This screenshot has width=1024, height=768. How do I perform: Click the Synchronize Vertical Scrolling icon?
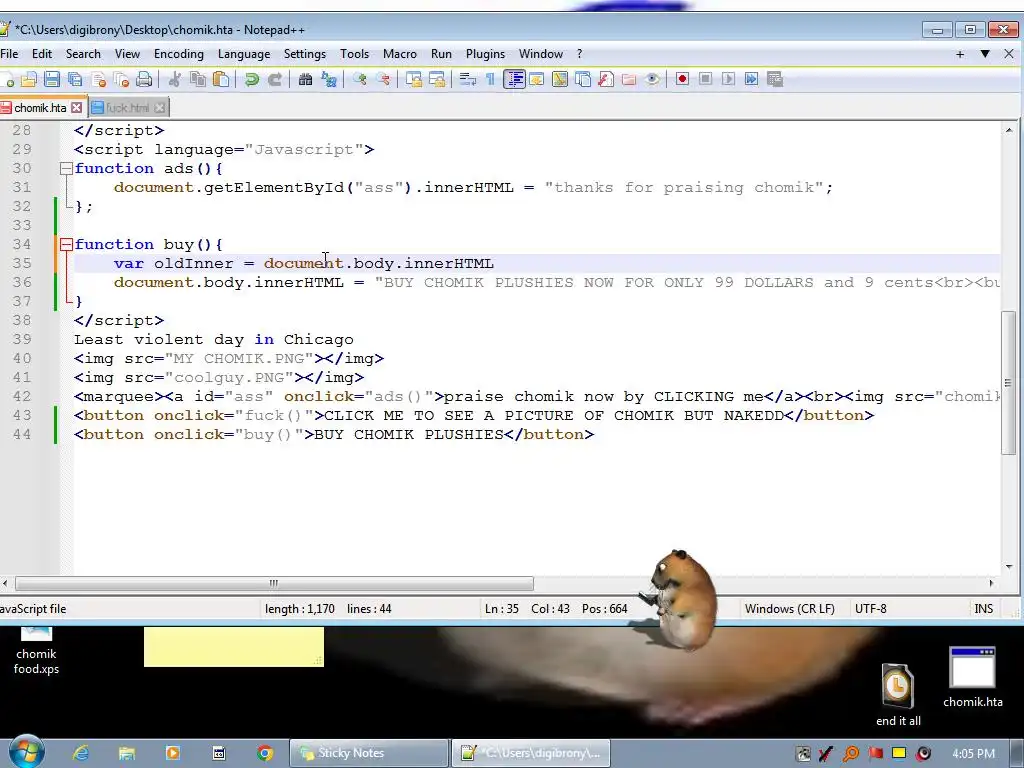pyautogui.click(x=413, y=80)
